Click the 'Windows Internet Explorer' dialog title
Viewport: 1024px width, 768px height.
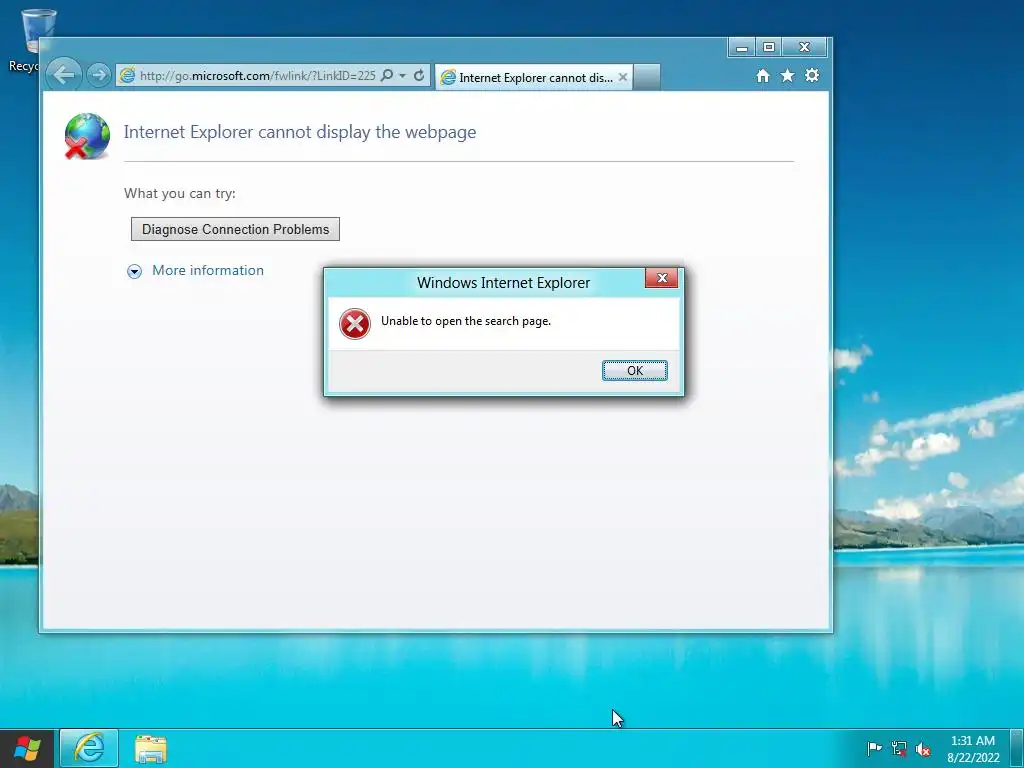click(504, 283)
